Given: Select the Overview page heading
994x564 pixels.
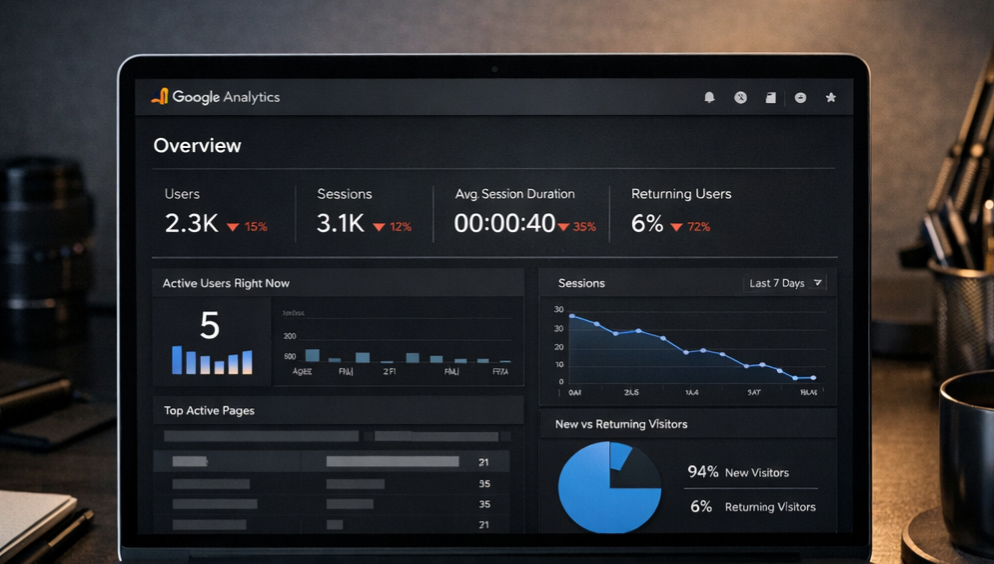Looking at the screenshot, I should (x=197, y=146).
